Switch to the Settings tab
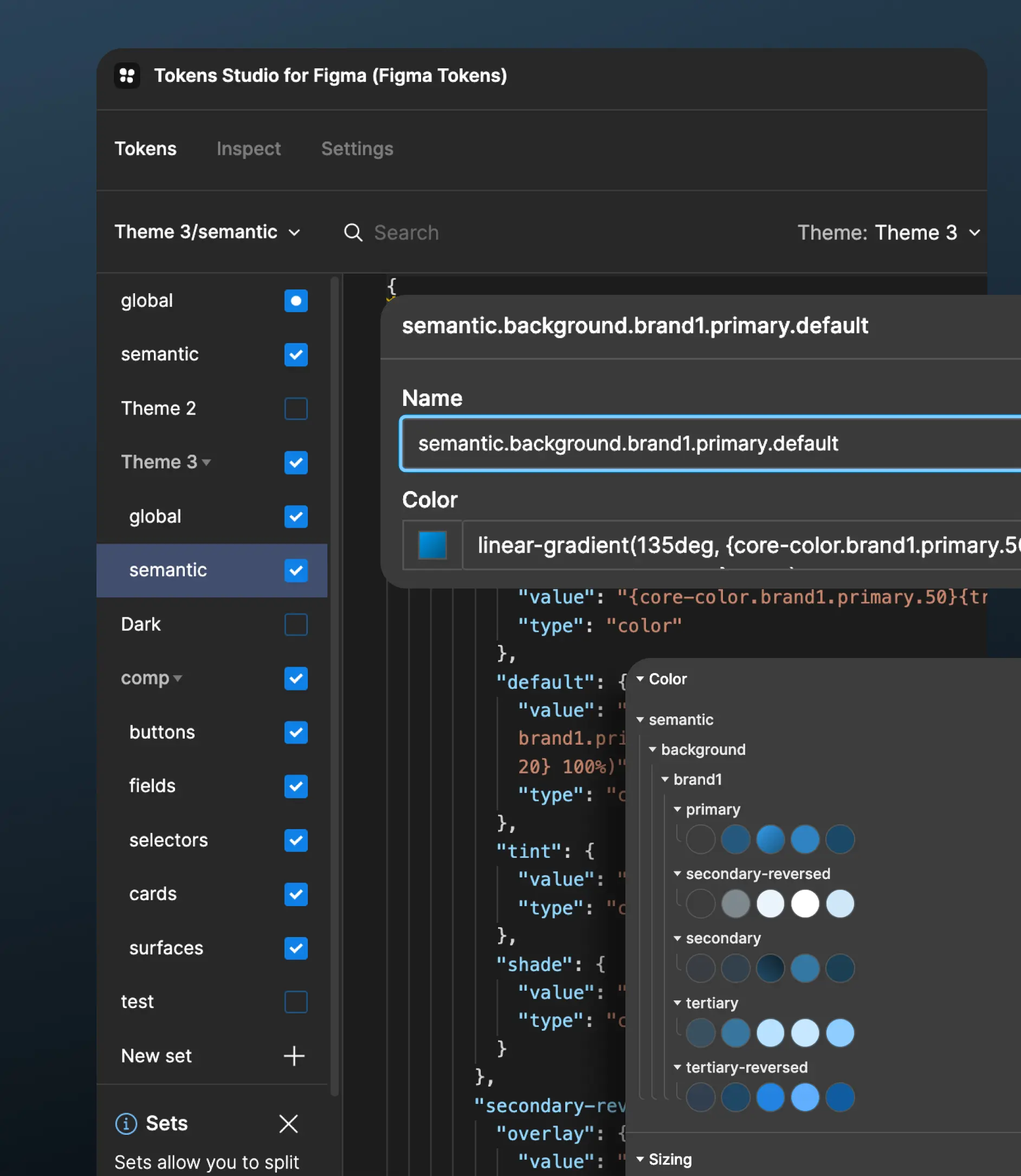 click(x=357, y=148)
